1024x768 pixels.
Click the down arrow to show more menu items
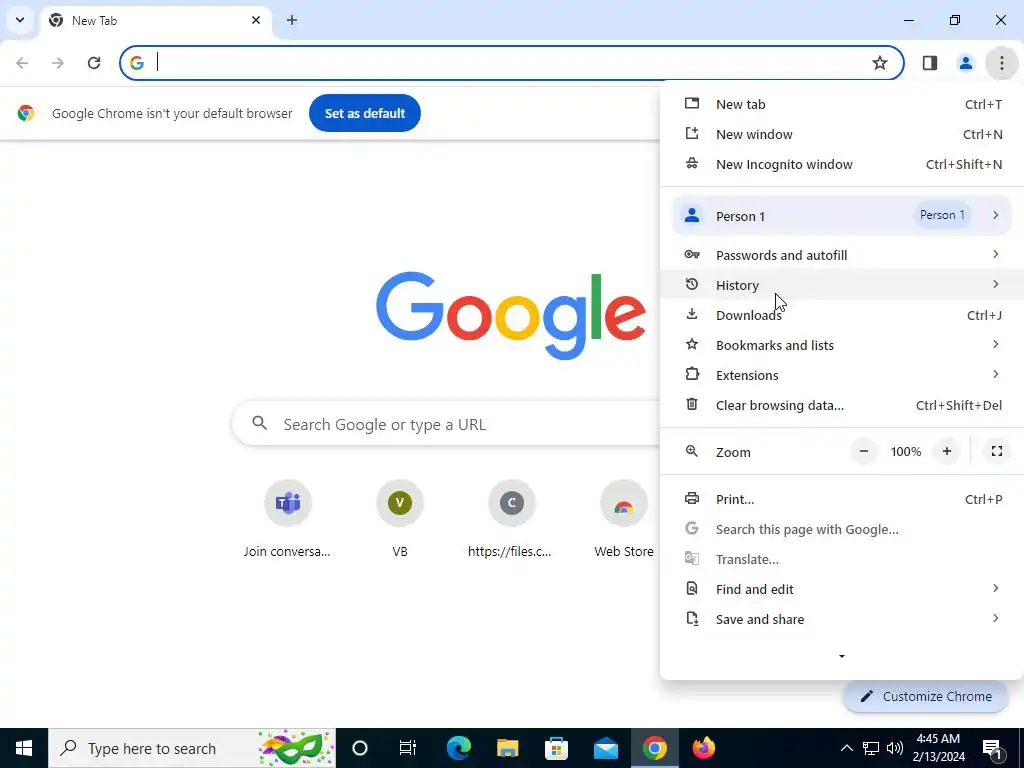pyautogui.click(x=842, y=656)
